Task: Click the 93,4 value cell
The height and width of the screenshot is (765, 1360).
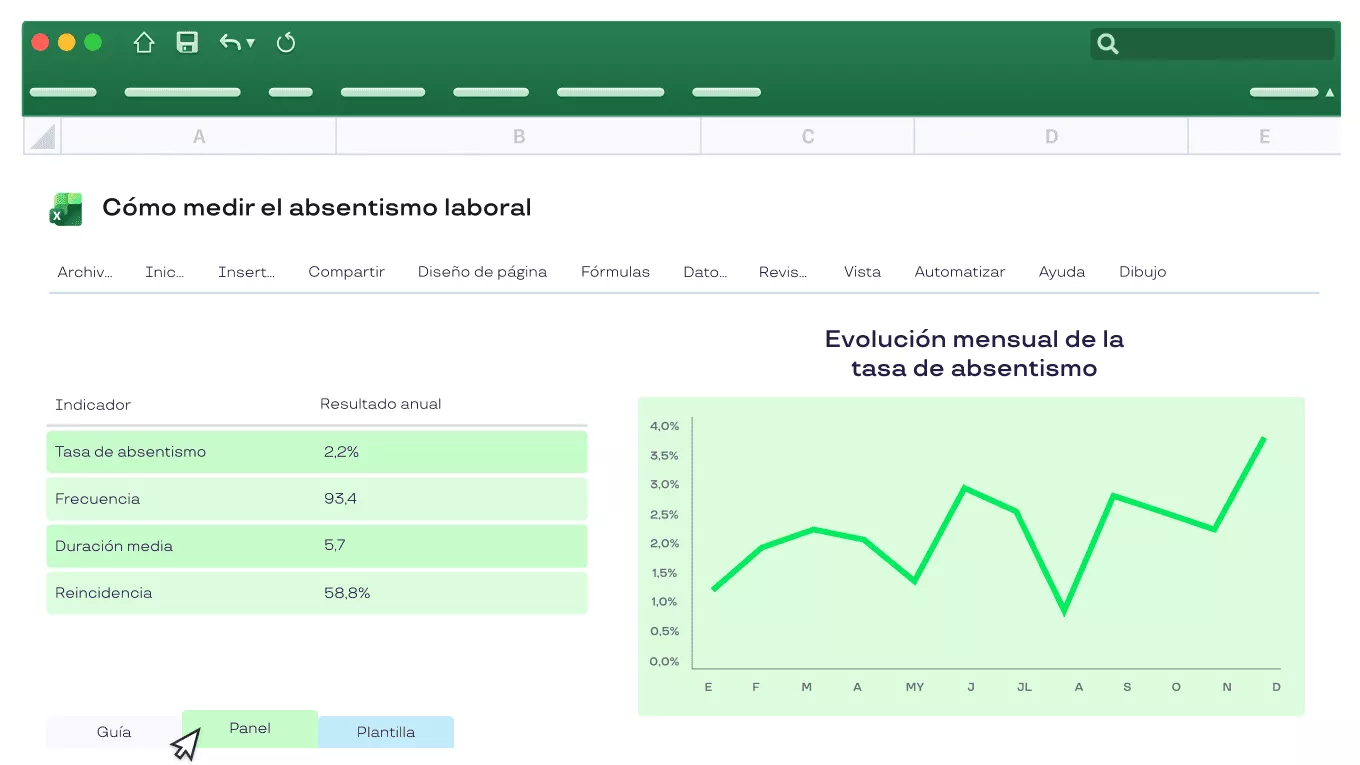Action: point(340,499)
